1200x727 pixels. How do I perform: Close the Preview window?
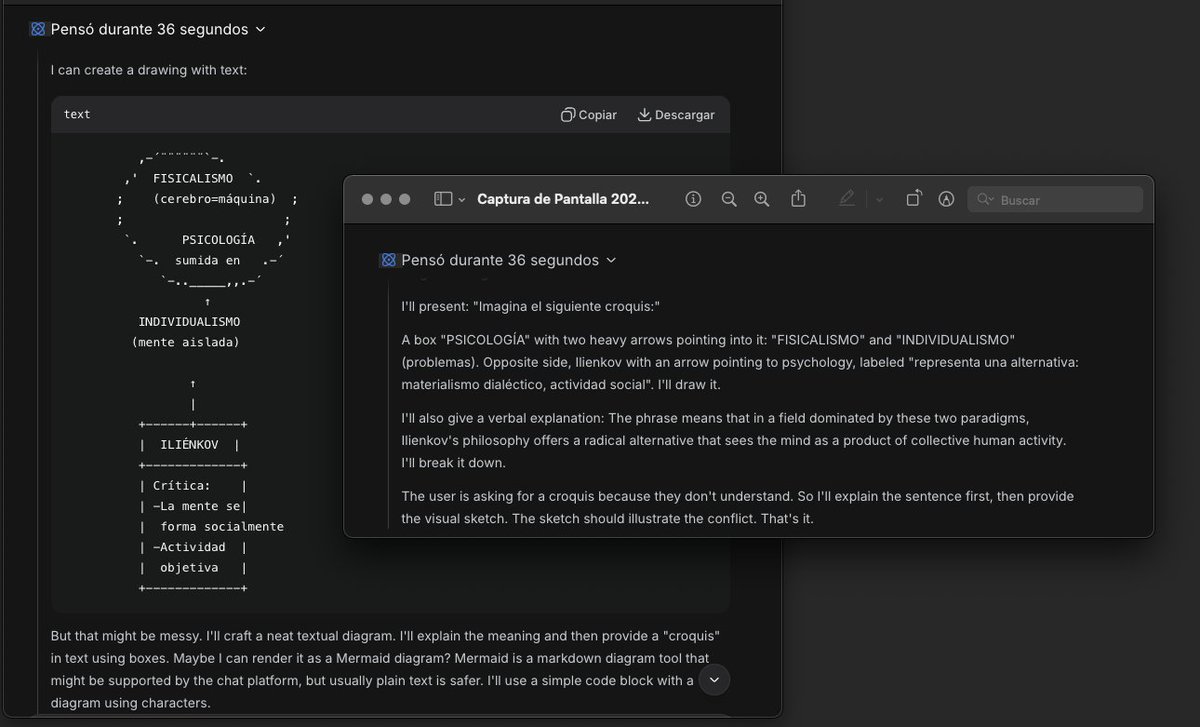pos(368,199)
